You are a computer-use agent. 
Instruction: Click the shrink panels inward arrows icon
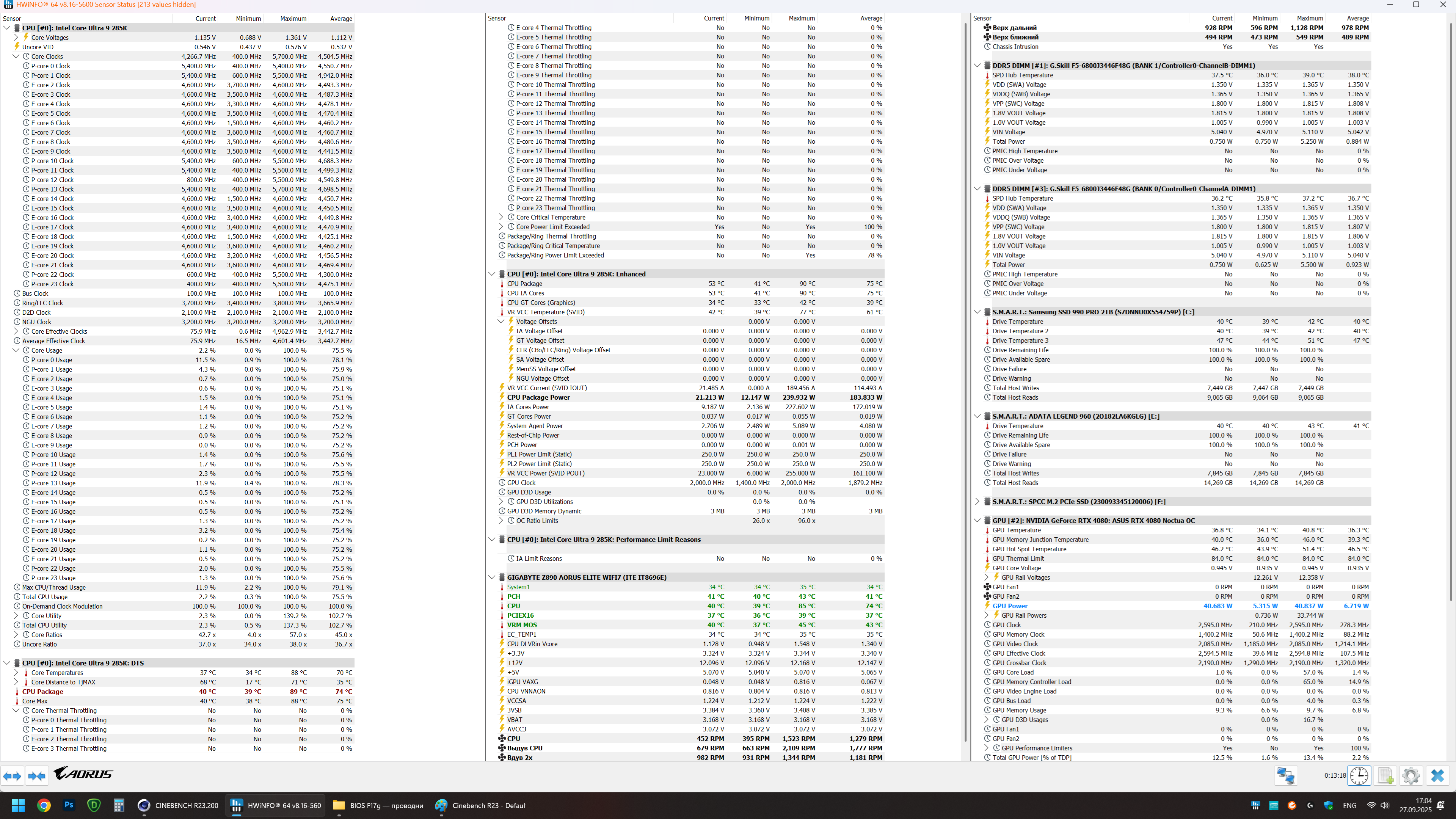click(37, 776)
